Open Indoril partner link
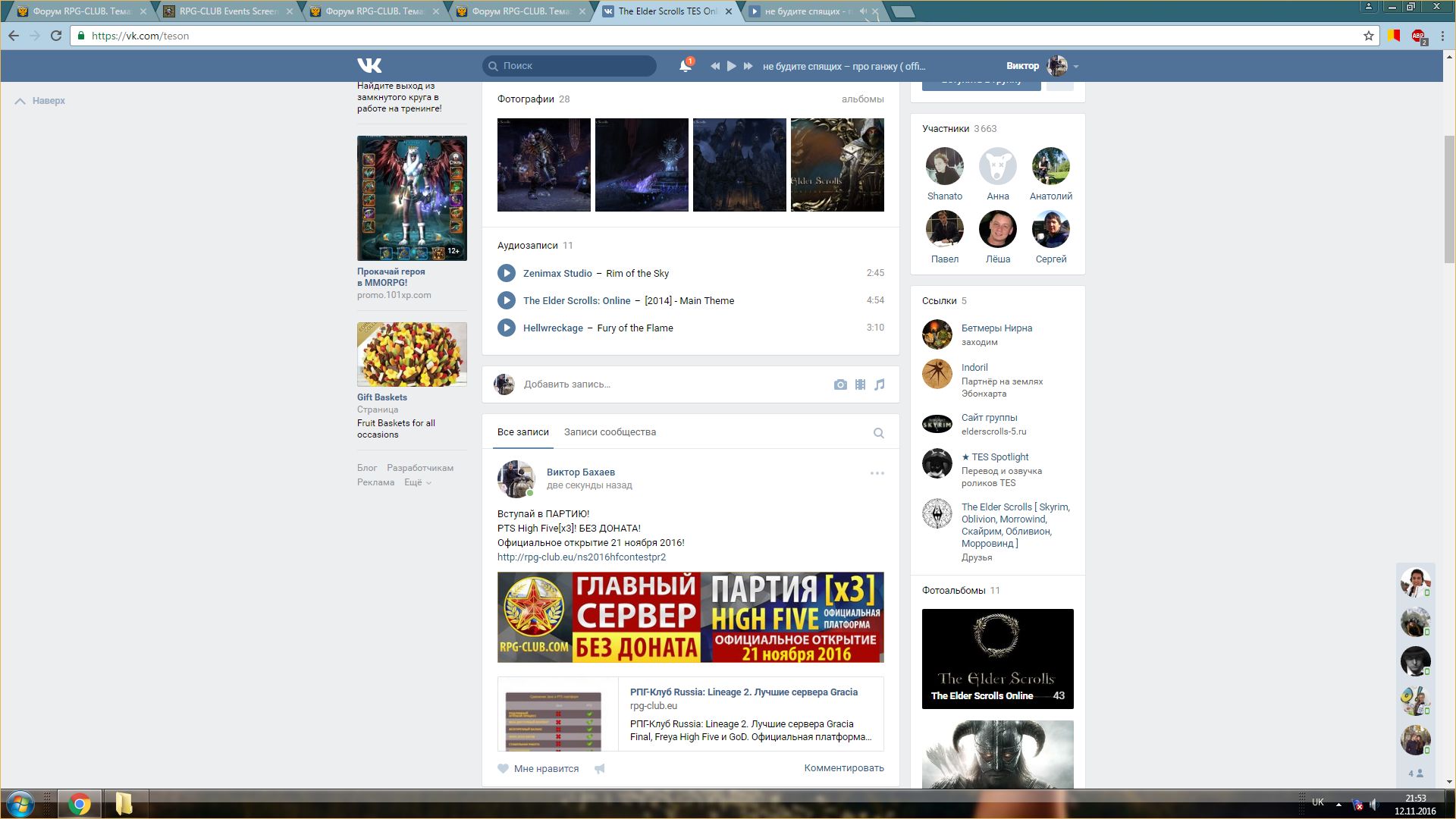The height and width of the screenshot is (819, 1456). 974,368
